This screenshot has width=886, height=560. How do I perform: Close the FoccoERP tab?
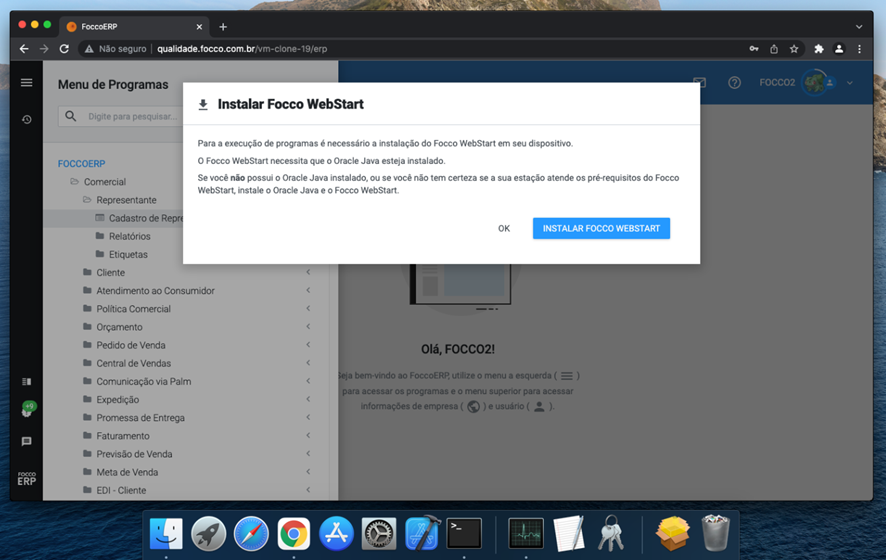199,27
